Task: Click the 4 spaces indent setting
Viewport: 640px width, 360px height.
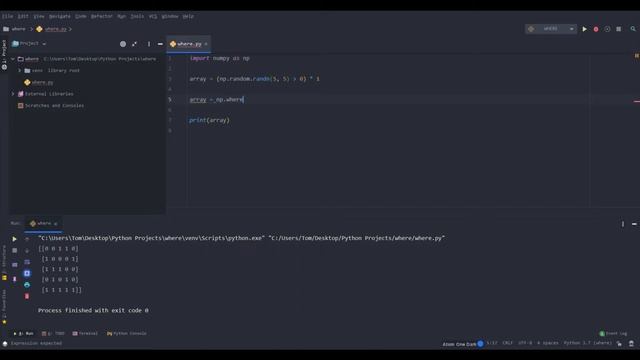Action: [x=547, y=343]
